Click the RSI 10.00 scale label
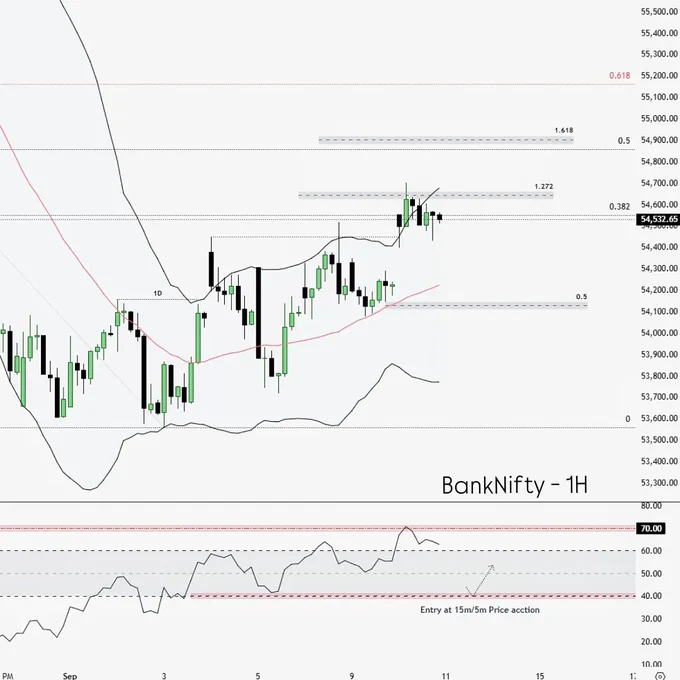This screenshot has width=680, height=680. (x=651, y=664)
